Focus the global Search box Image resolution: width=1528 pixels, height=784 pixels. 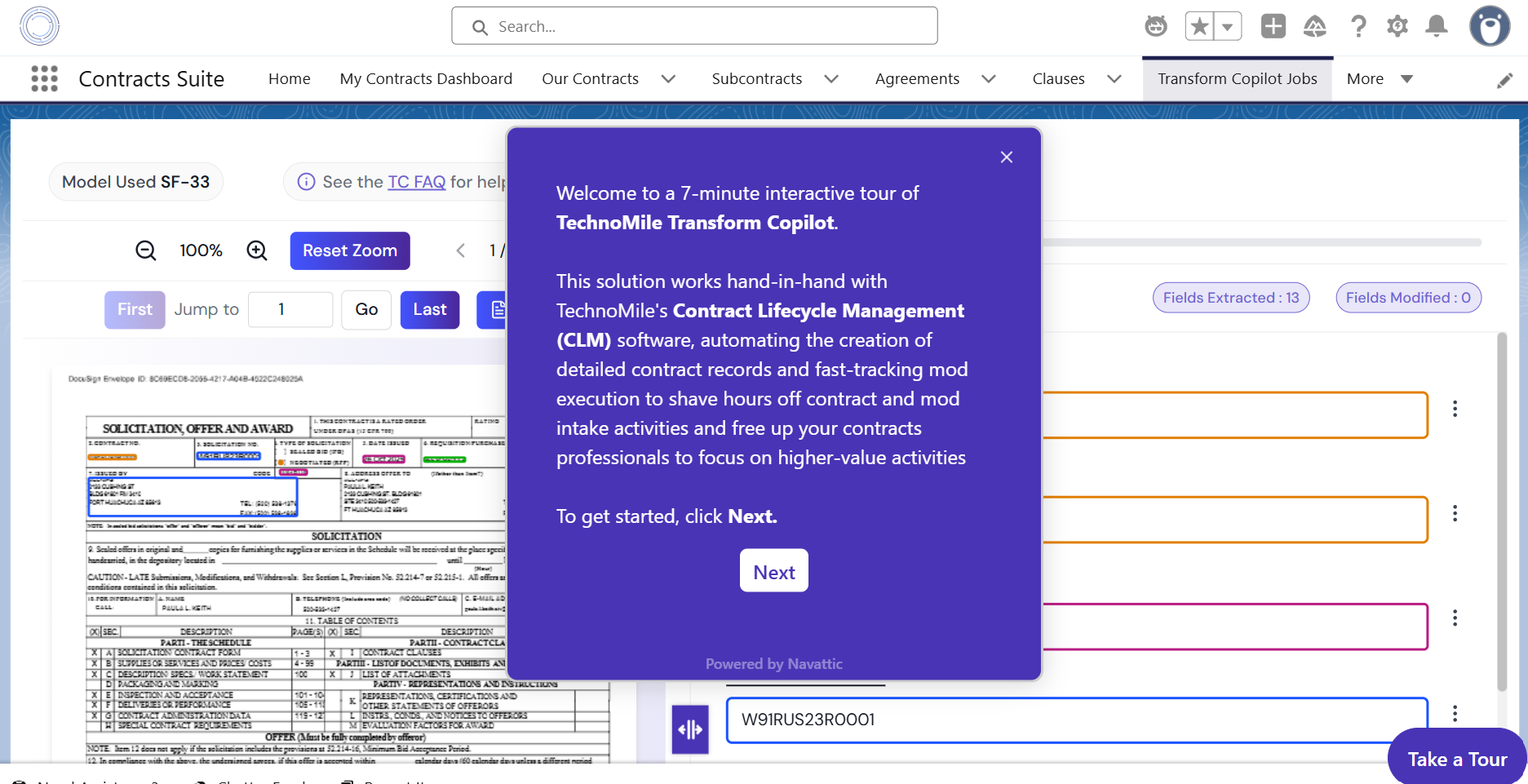(x=694, y=26)
